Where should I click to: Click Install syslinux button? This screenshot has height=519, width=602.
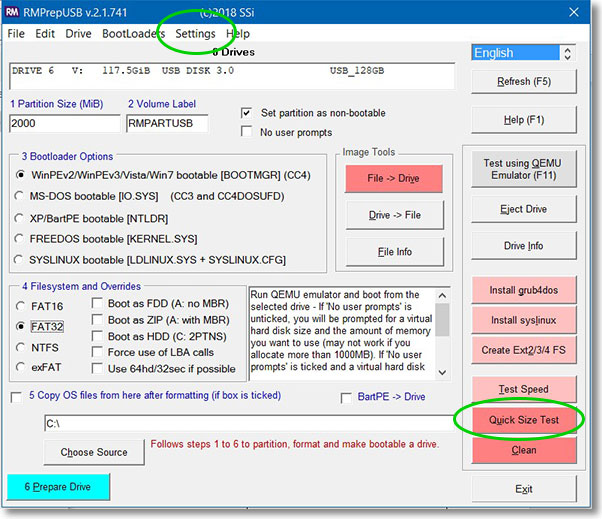tap(524, 320)
